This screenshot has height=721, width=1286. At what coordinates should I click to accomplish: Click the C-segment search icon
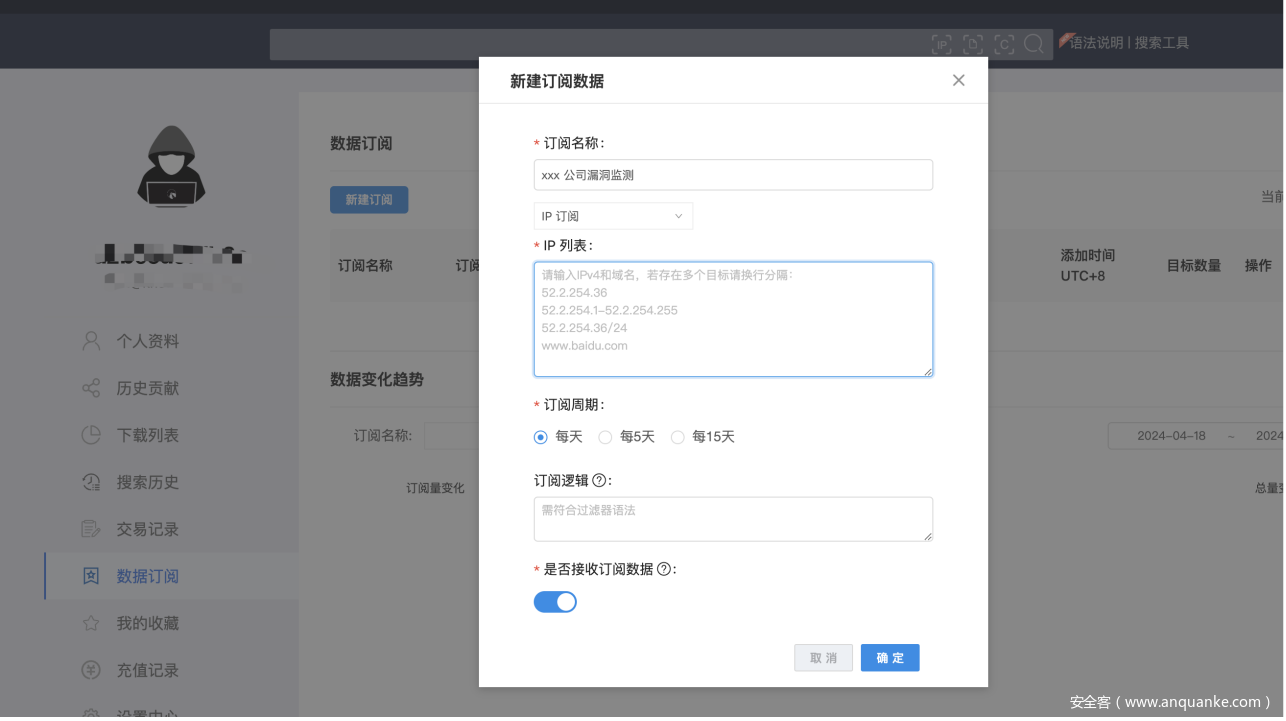[x=1004, y=44]
